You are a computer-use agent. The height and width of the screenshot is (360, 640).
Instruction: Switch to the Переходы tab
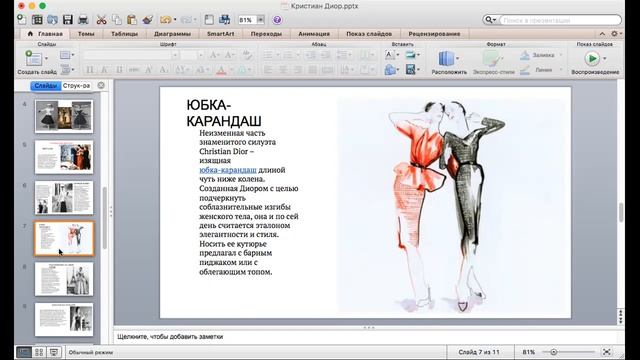pos(266,34)
